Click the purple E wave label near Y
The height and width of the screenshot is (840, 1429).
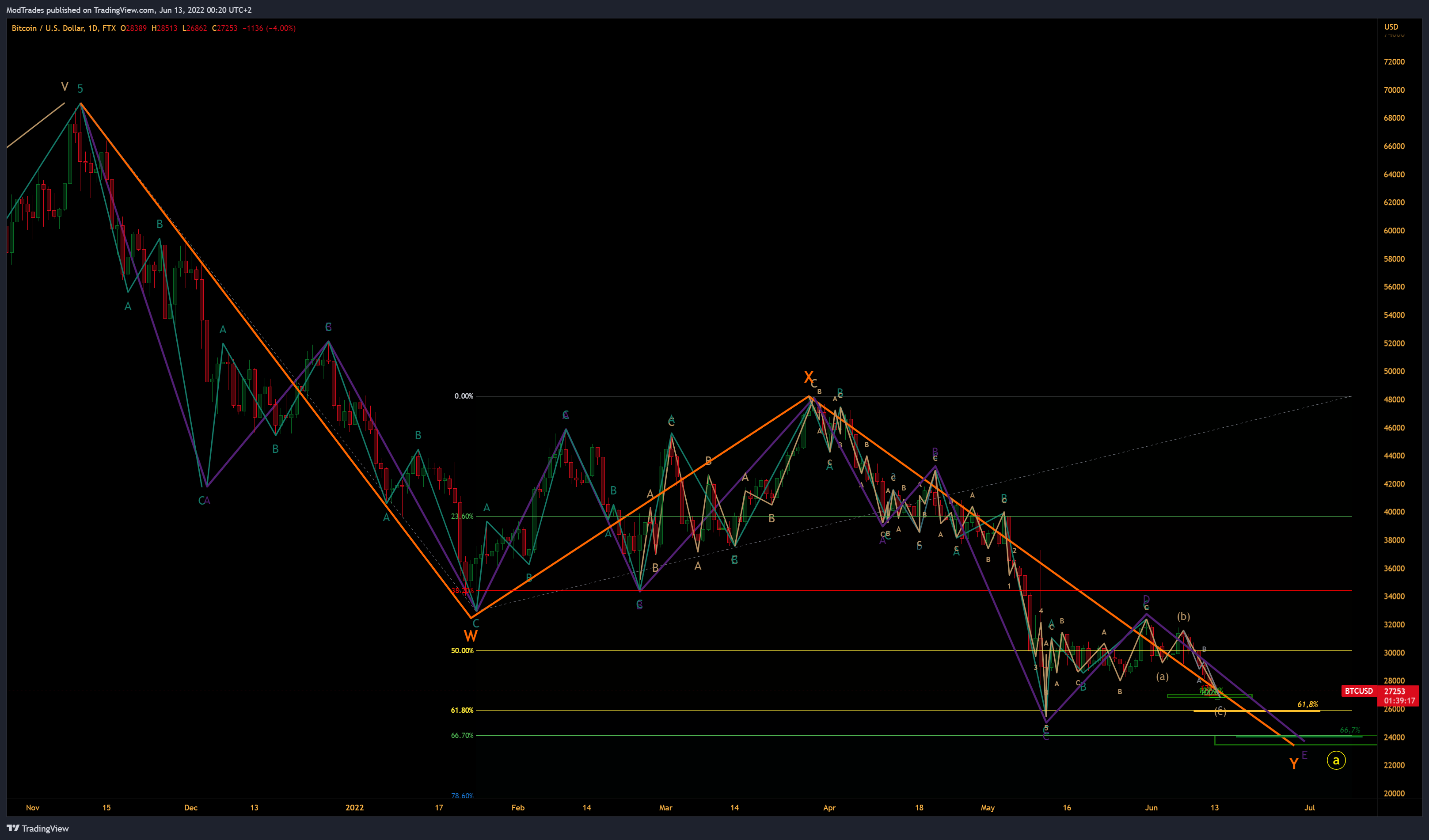1304,755
